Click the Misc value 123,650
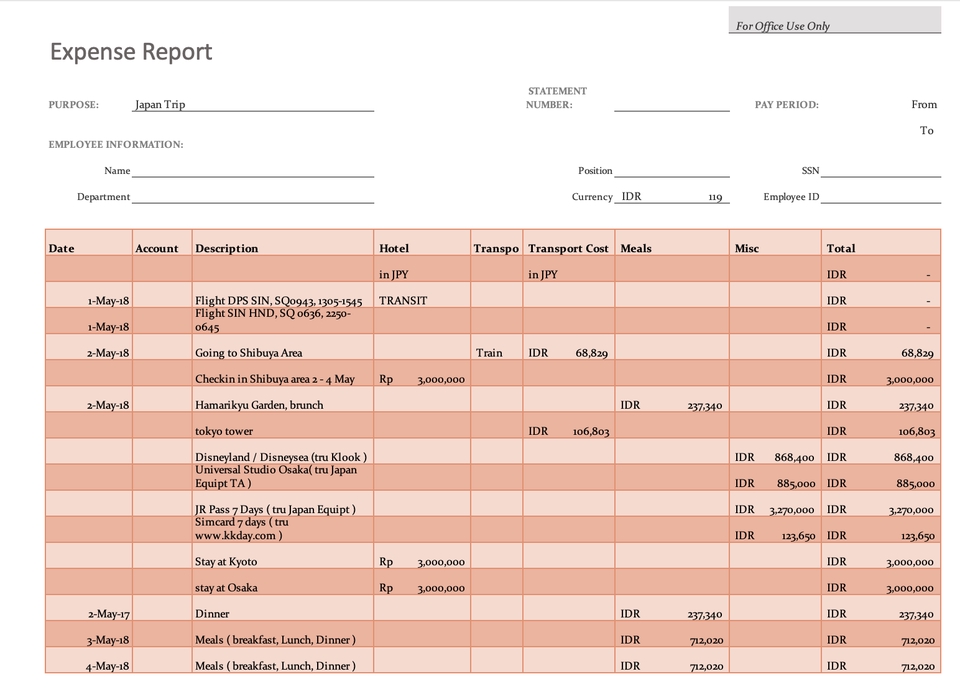This screenshot has width=960, height=692. [775, 529]
